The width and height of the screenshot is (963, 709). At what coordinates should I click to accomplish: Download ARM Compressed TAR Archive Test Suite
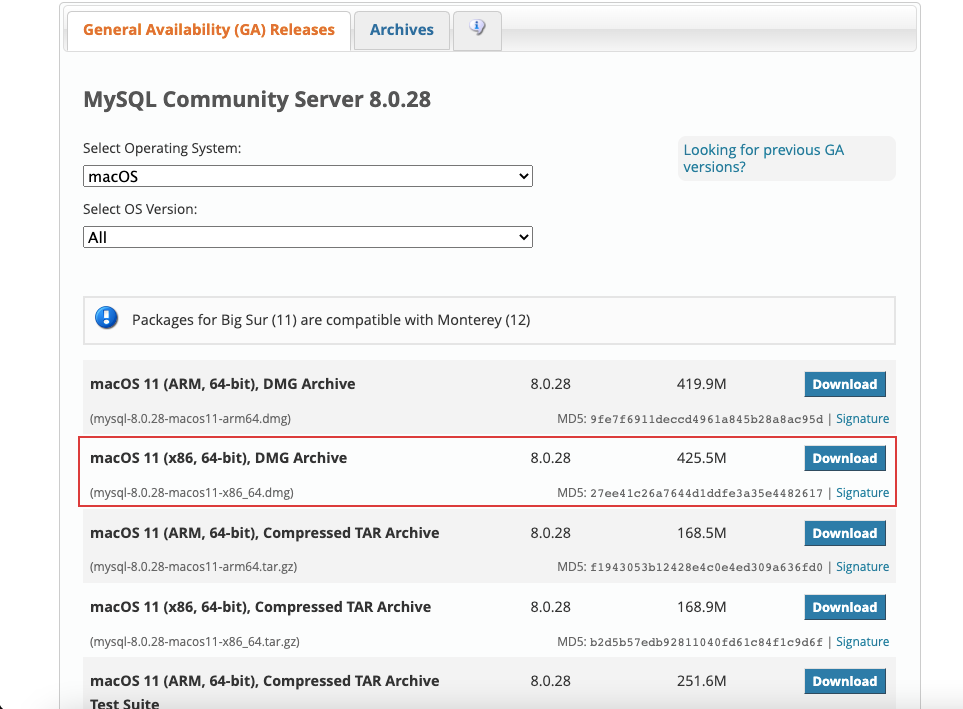click(x=845, y=681)
